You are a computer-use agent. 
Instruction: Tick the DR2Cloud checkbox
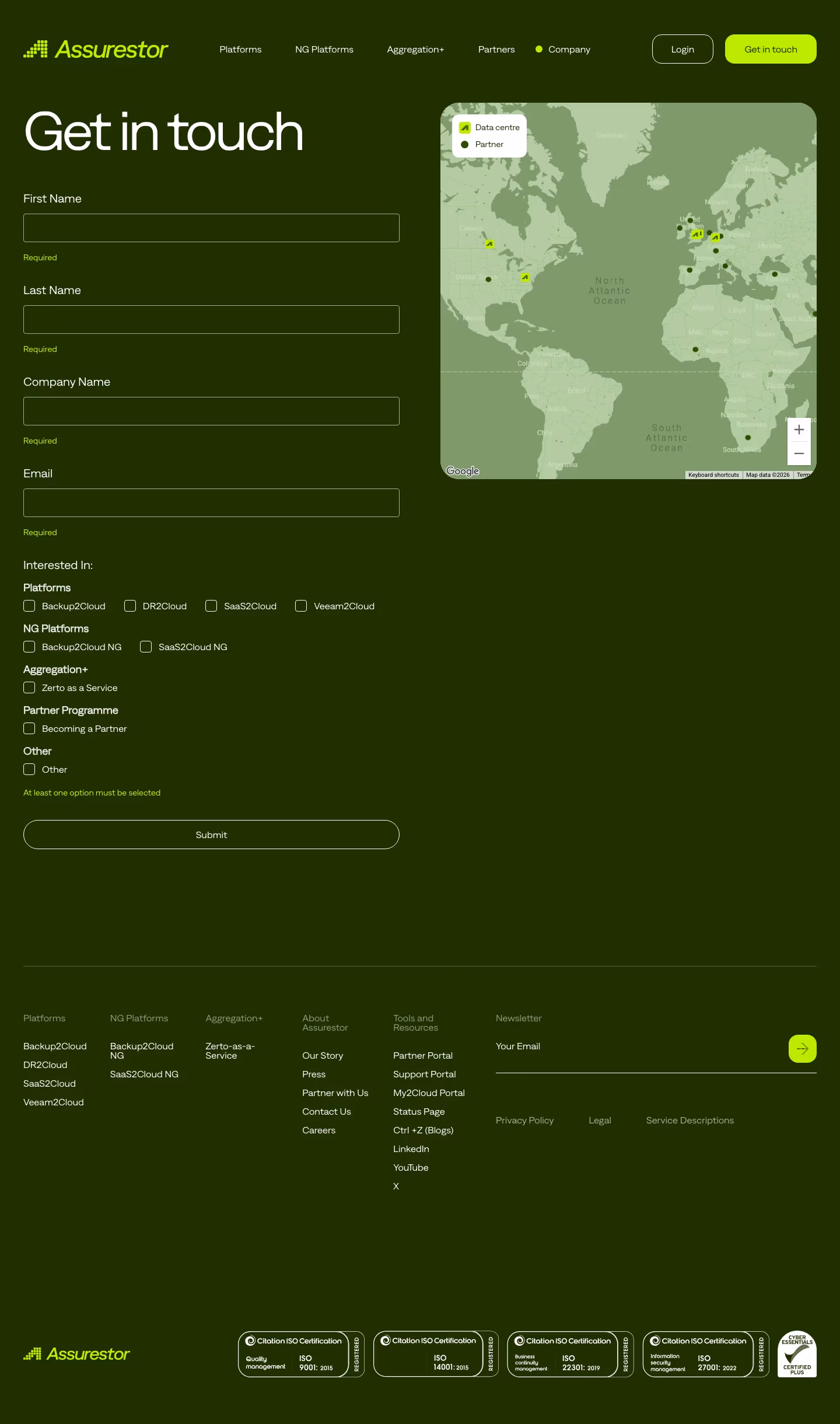(130, 606)
